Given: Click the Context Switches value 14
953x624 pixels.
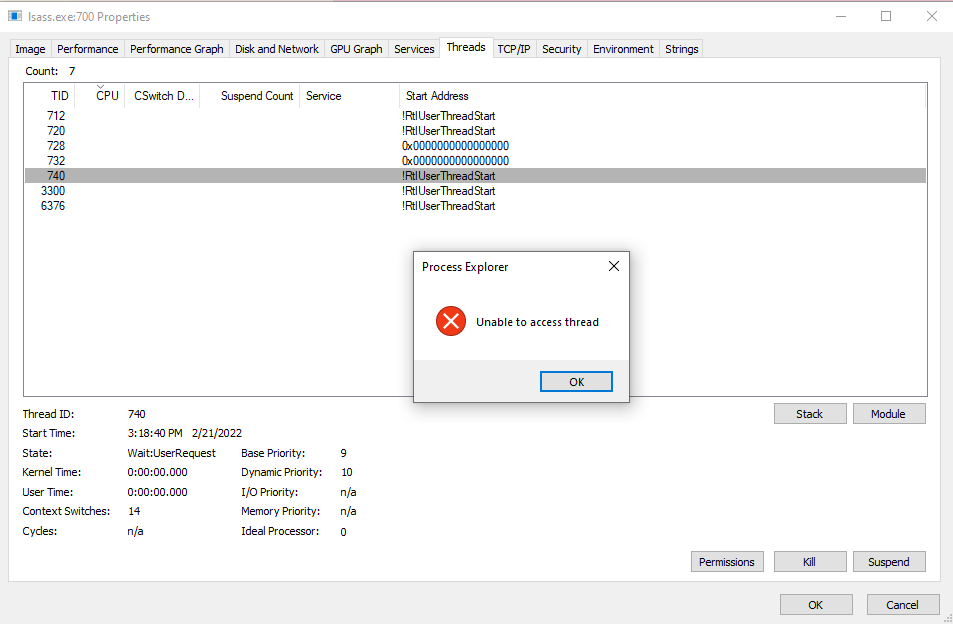Looking at the screenshot, I should point(134,512).
